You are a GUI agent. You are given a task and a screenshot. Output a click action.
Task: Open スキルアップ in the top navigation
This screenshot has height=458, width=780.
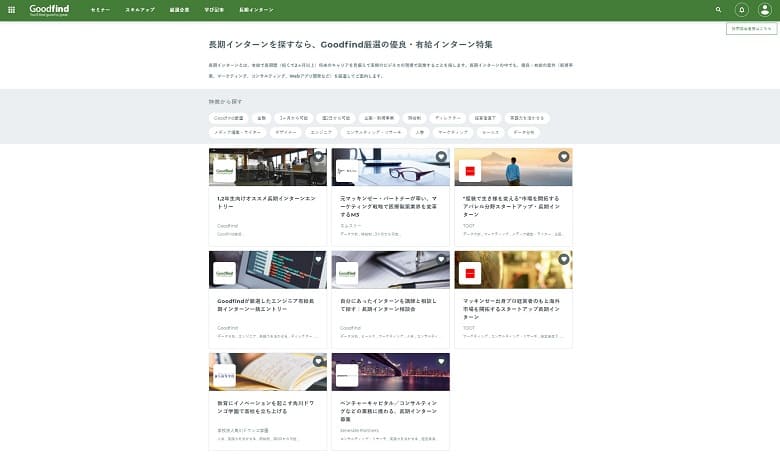click(x=140, y=10)
